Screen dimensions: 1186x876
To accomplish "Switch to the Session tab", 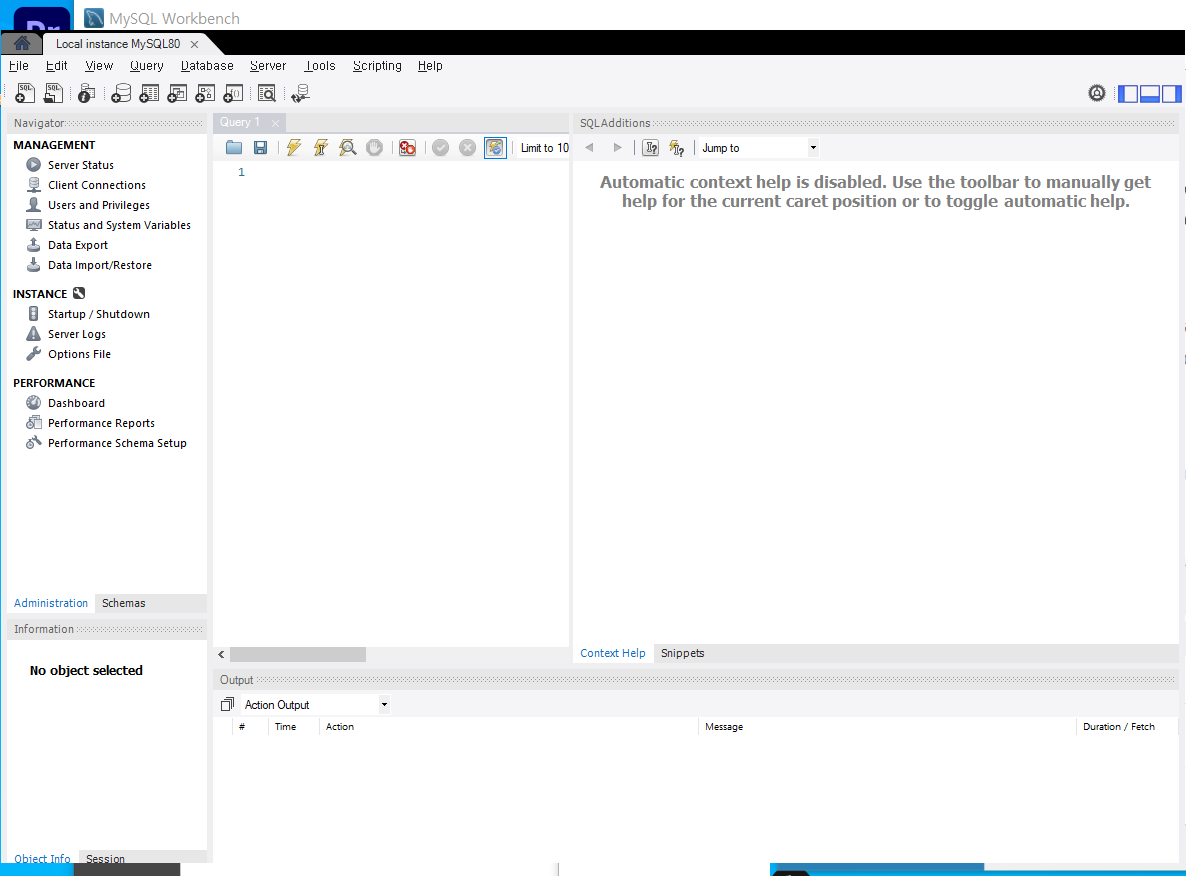I will point(105,859).
